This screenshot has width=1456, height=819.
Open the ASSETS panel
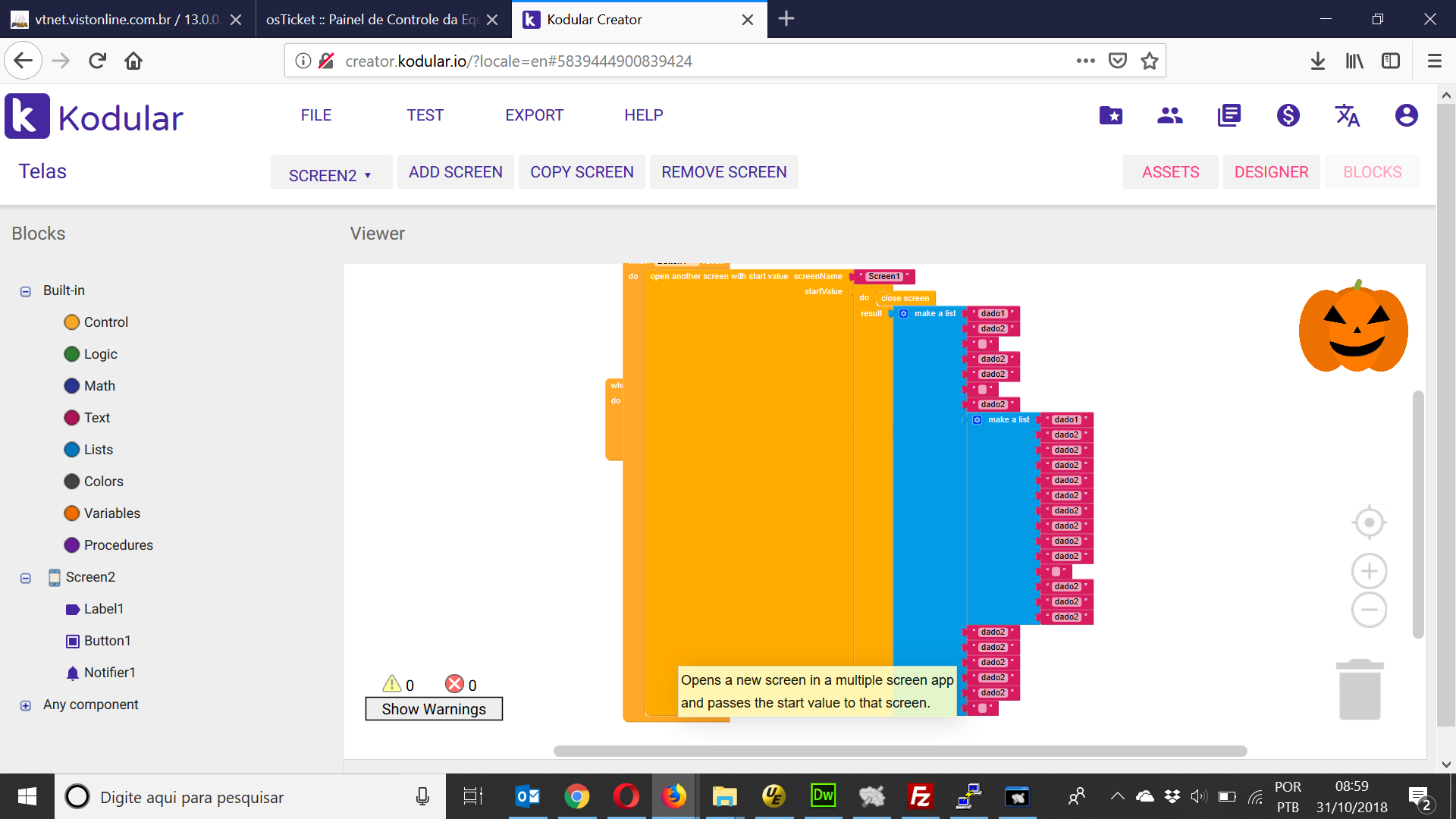[1171, 172]
